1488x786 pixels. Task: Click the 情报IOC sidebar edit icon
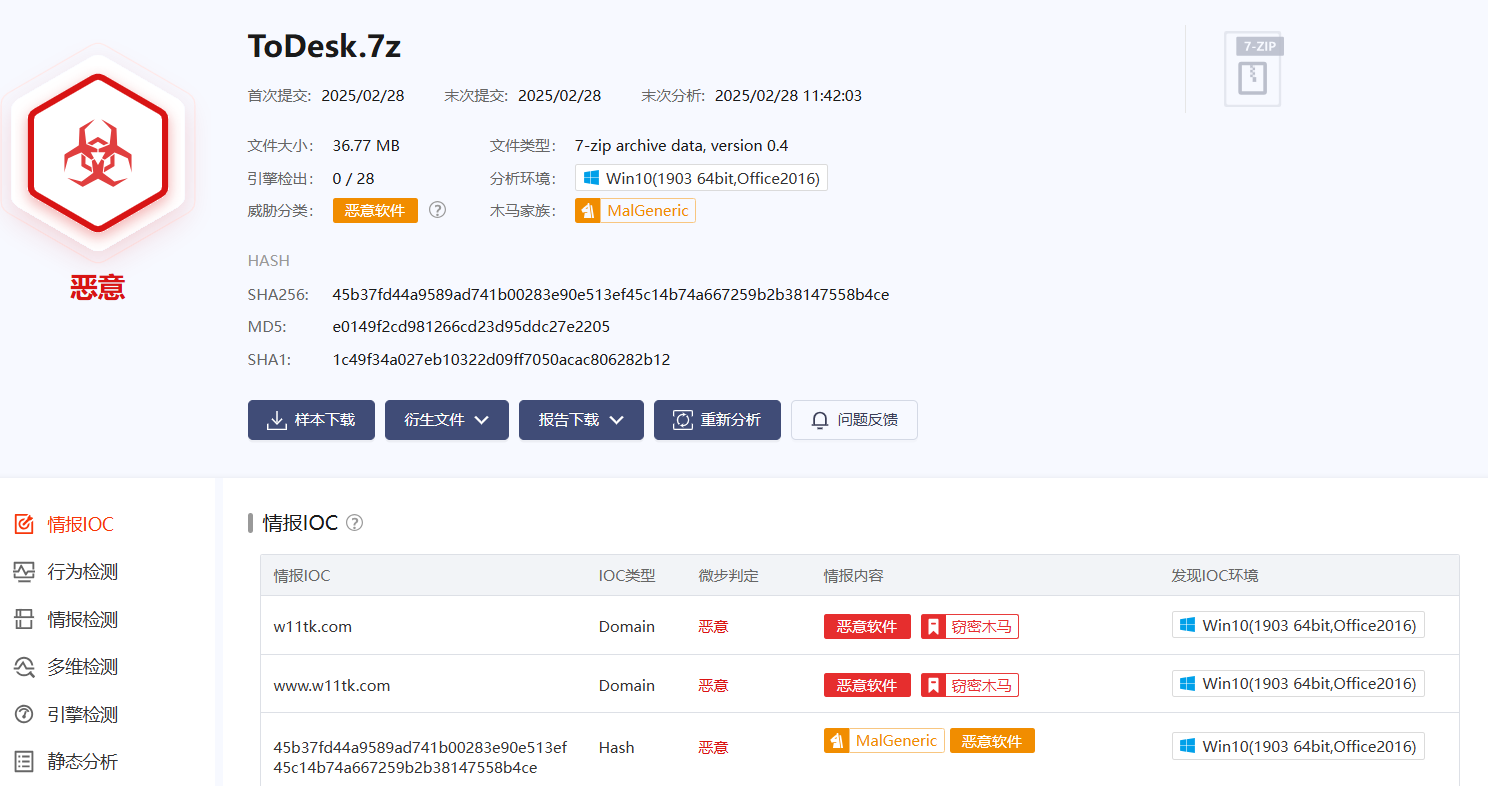24,524
